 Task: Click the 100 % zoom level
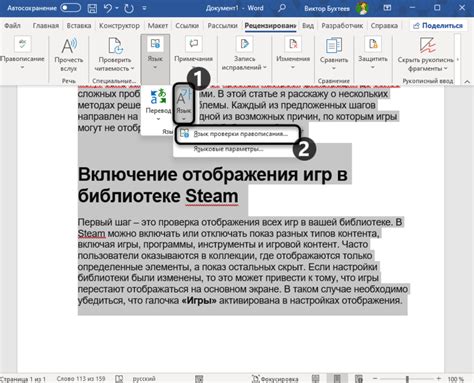tap(455, 379)
